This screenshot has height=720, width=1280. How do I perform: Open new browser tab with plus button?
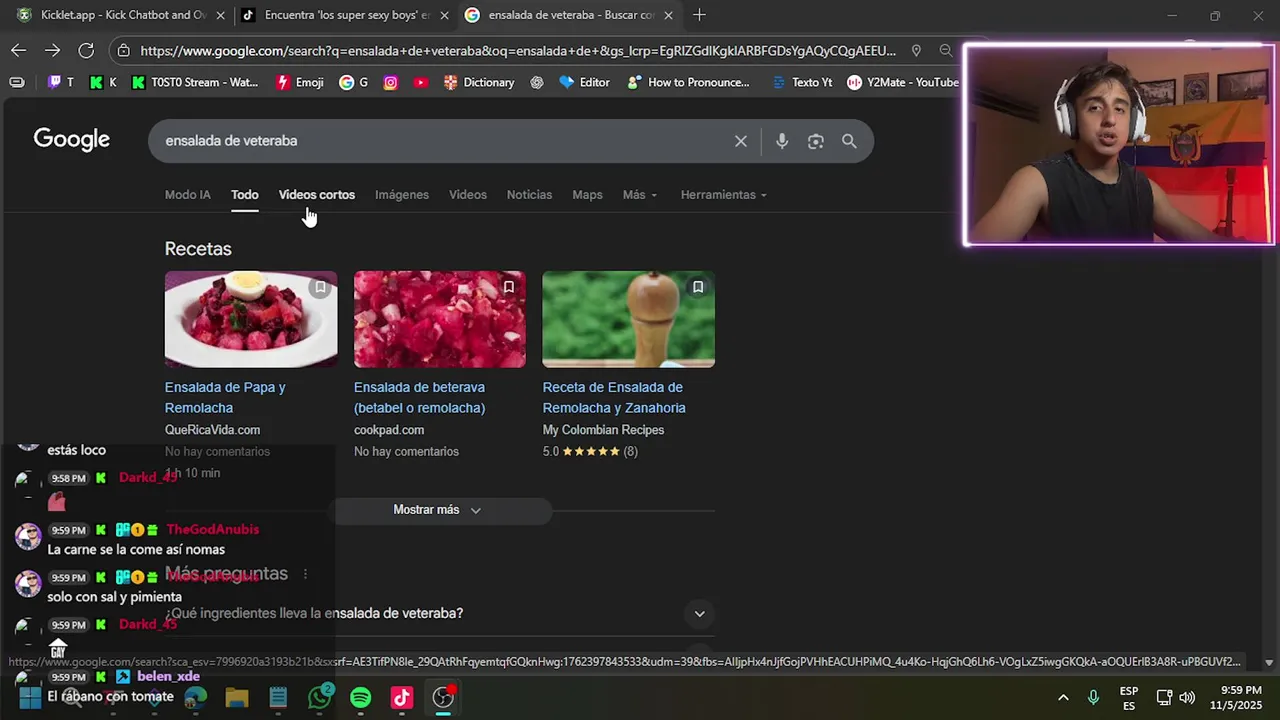tap(699, 15)
